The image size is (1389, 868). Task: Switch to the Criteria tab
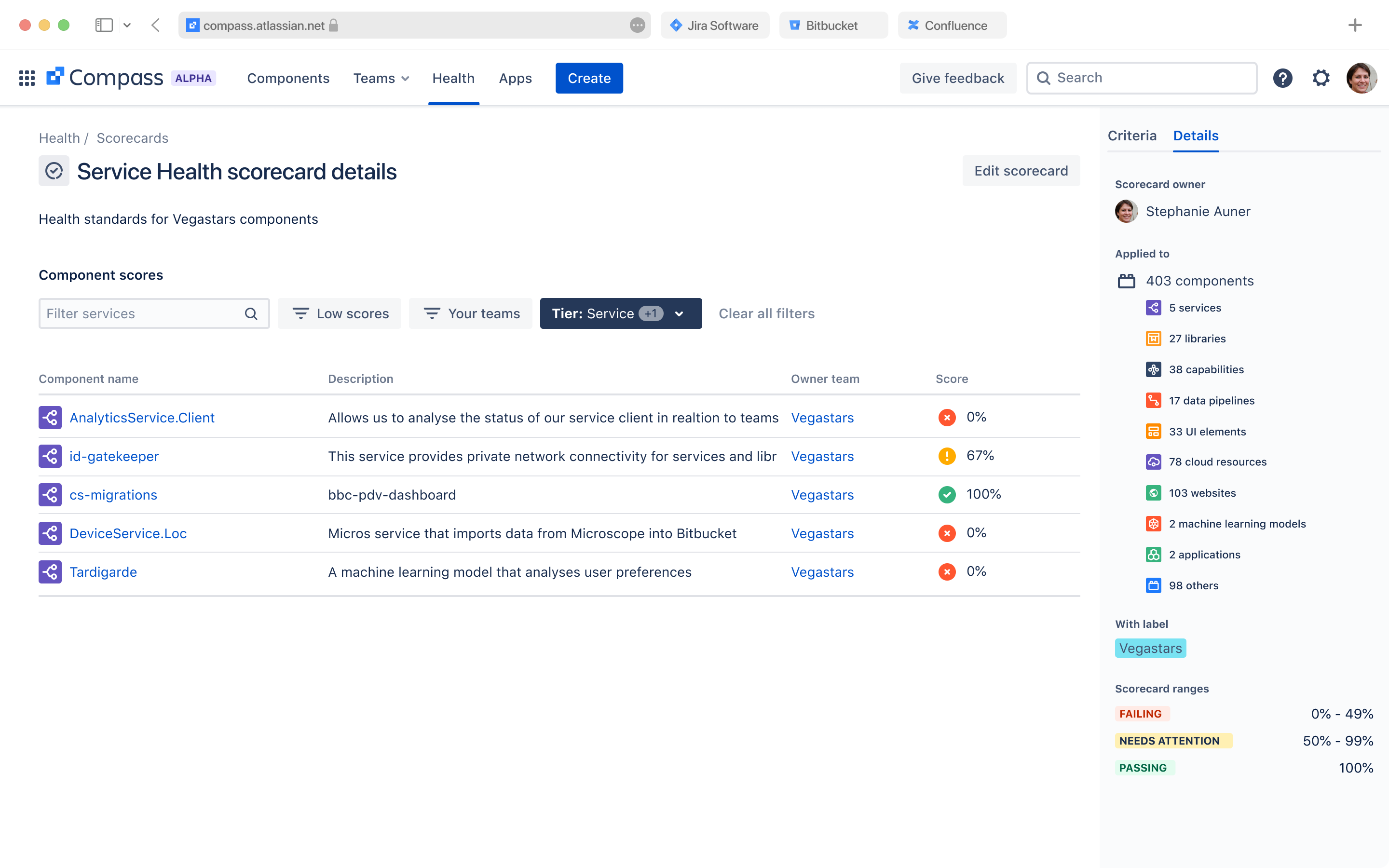click(x=1131, y=136)
